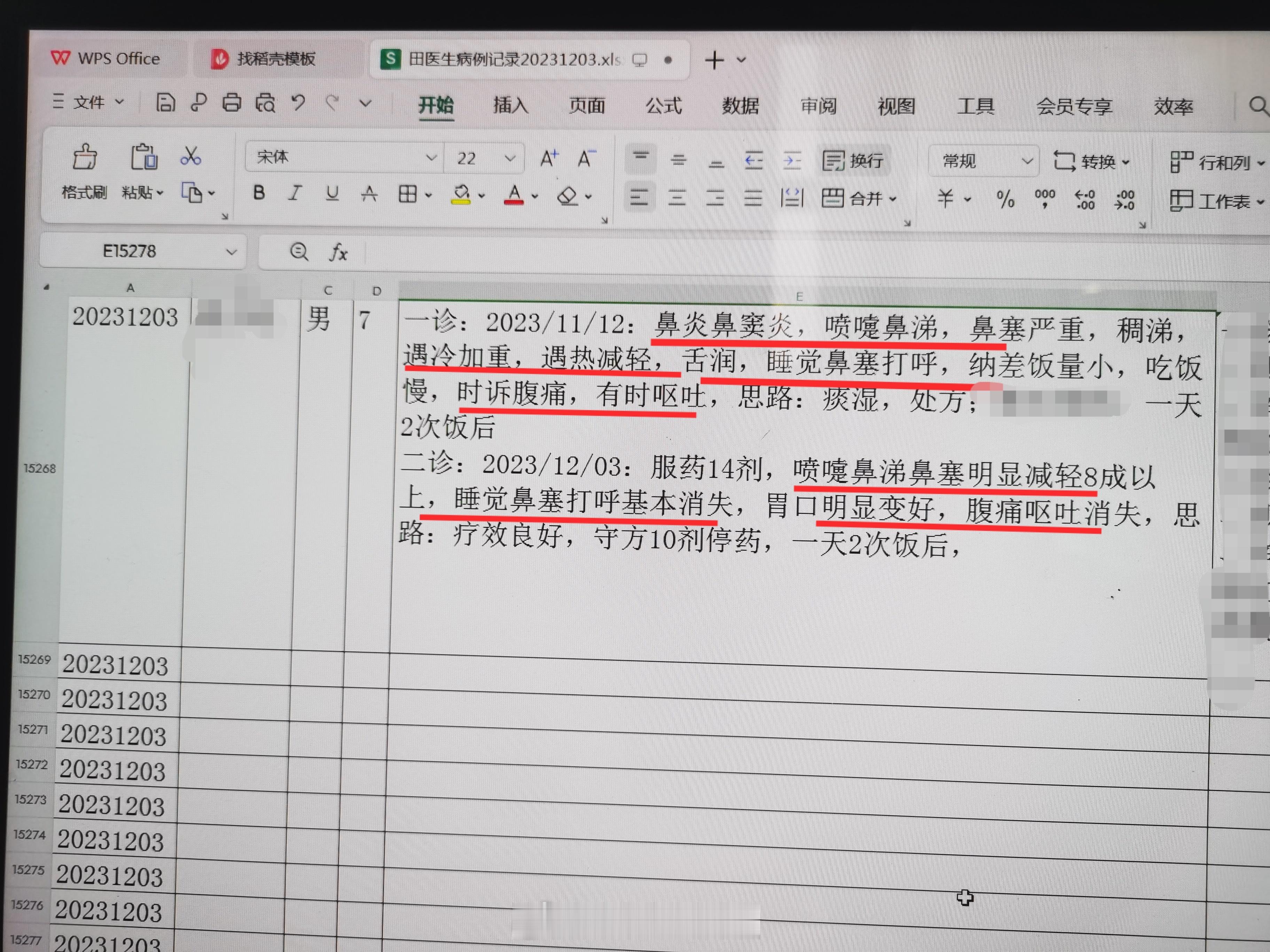Viewport: 1270px width, 952px height.
Task: Increase font size with the A+ icon
Action: (549, 158)
